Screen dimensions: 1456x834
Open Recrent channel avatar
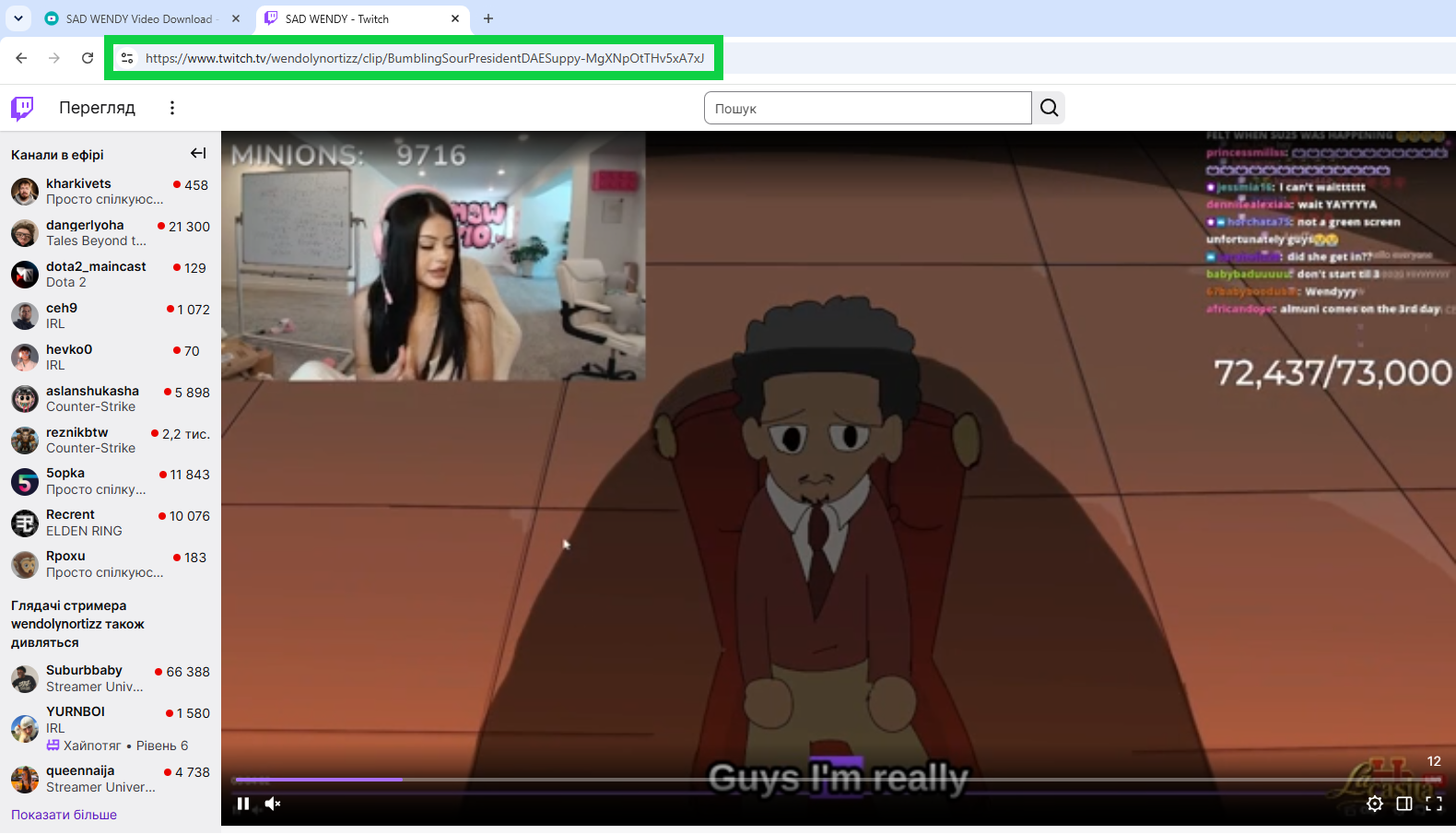pyautogui.click(x=25, y=523)
